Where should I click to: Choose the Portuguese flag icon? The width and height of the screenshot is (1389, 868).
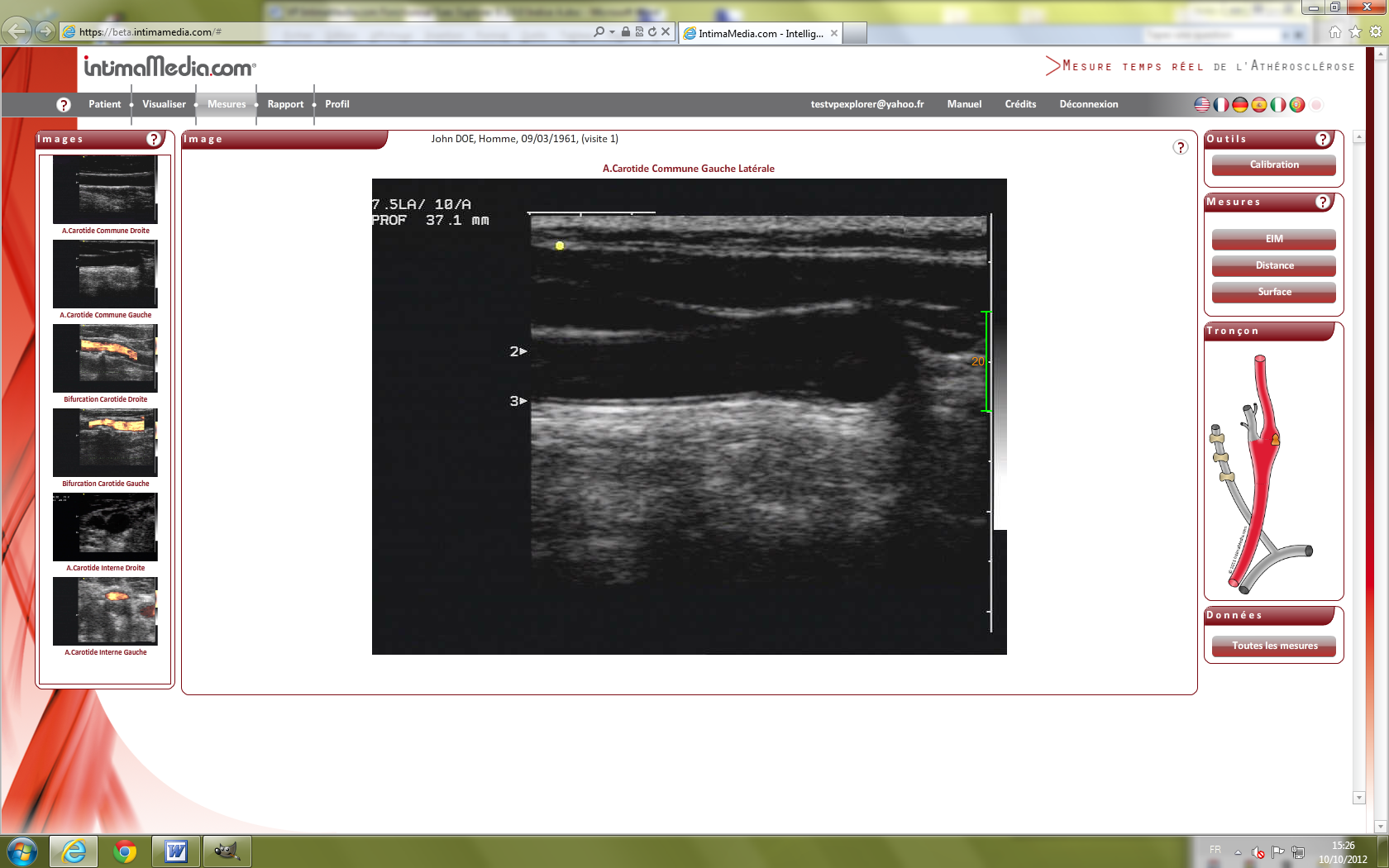click(x=1297, y=105)
